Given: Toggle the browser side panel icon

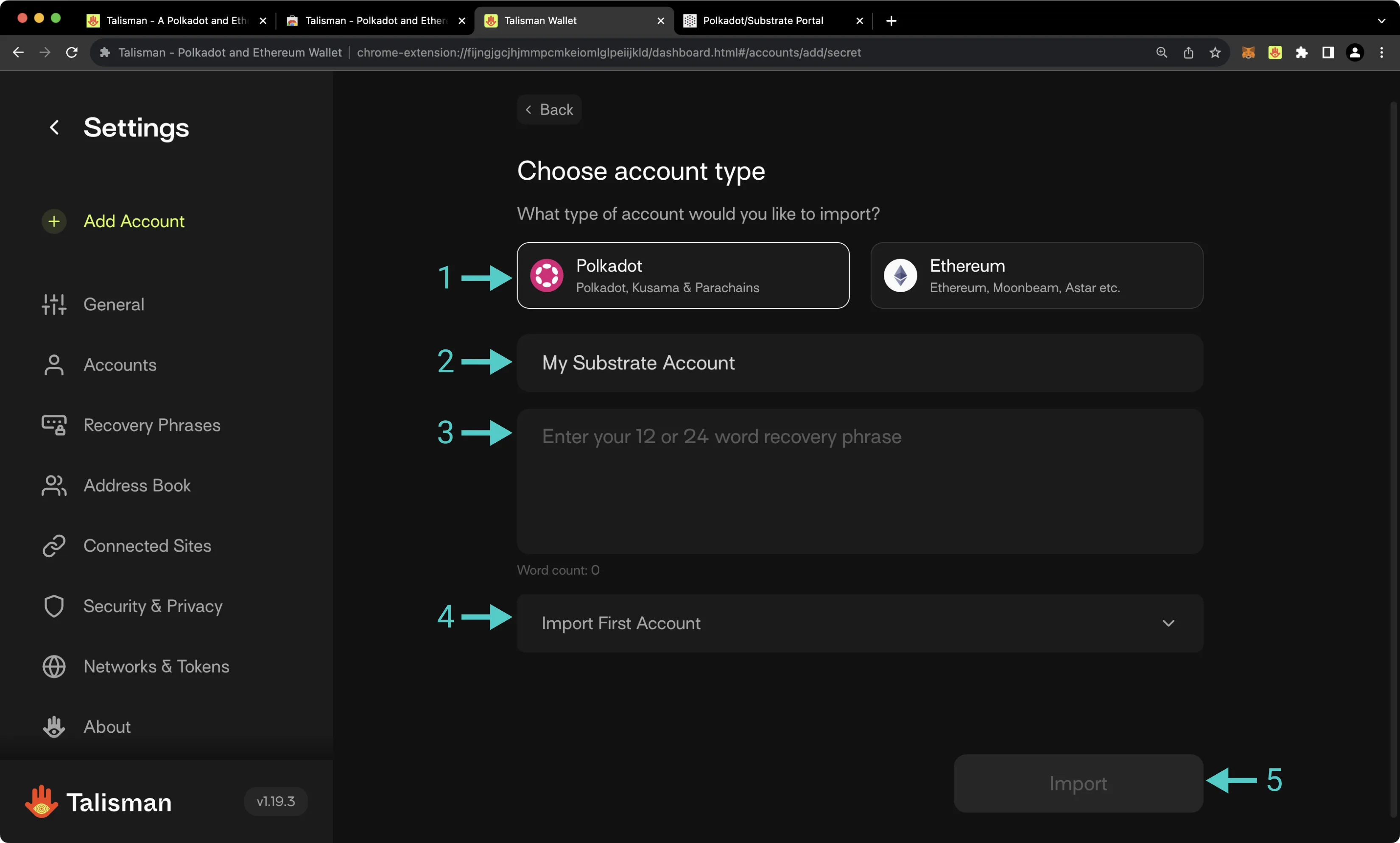Looking at the screenshot, I should tap(1328, 52).
